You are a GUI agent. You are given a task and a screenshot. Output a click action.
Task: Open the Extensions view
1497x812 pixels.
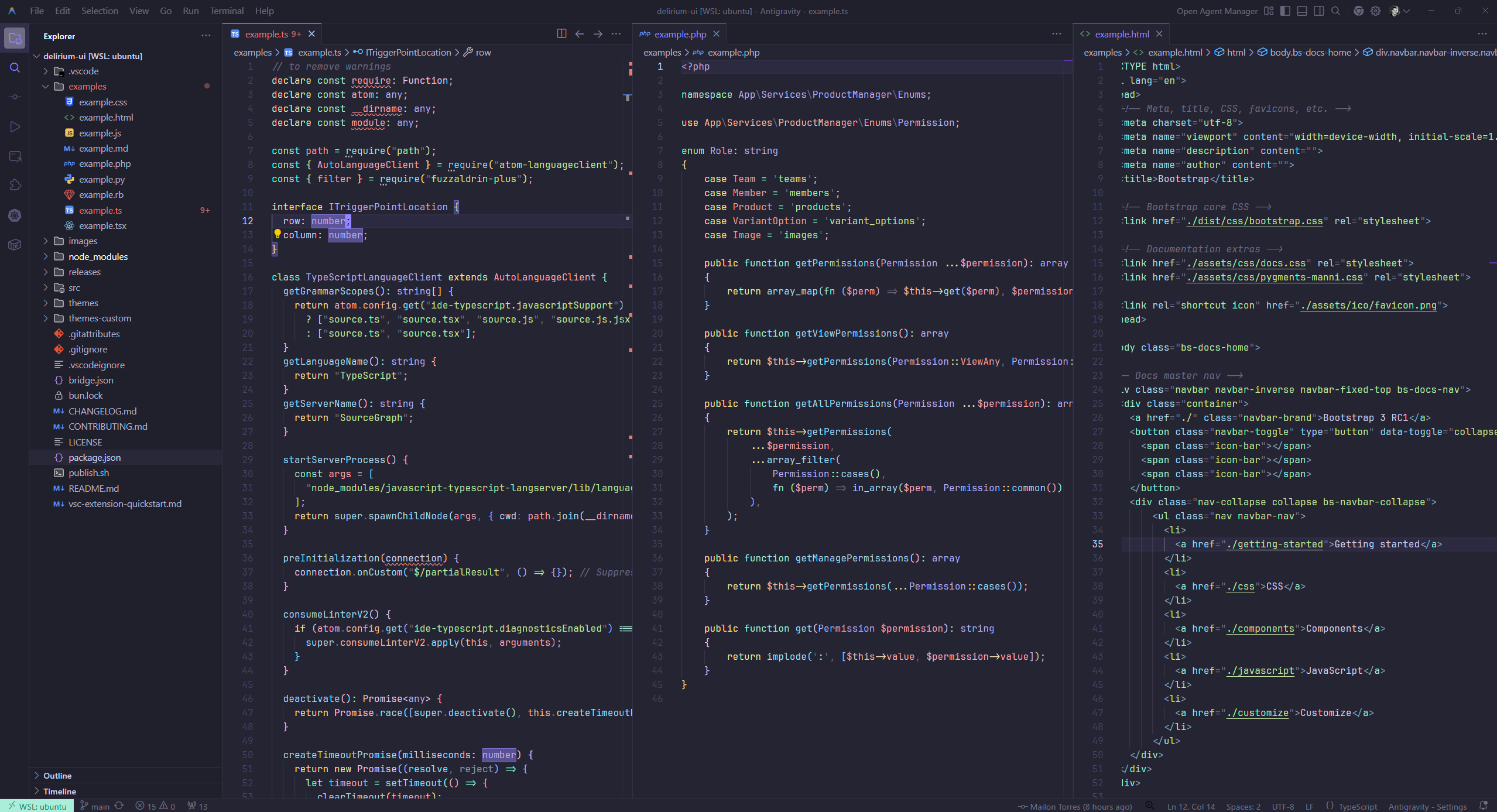click(15, 186)
